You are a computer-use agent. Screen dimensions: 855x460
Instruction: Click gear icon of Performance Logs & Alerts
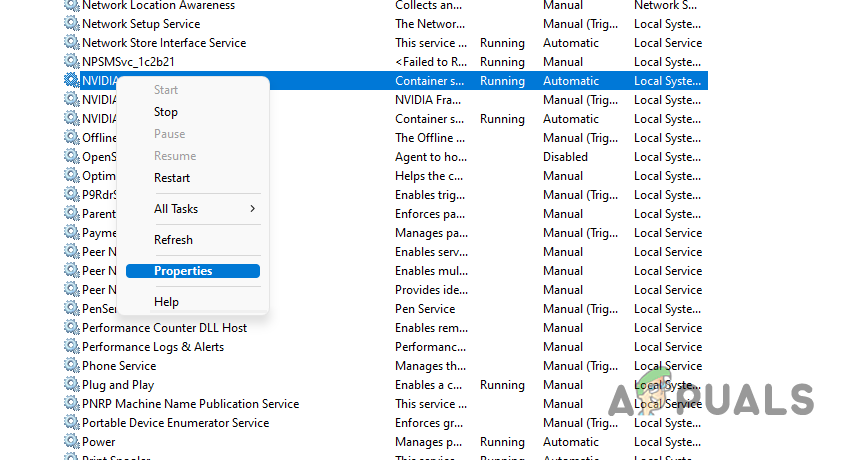(x=71, y=347)
